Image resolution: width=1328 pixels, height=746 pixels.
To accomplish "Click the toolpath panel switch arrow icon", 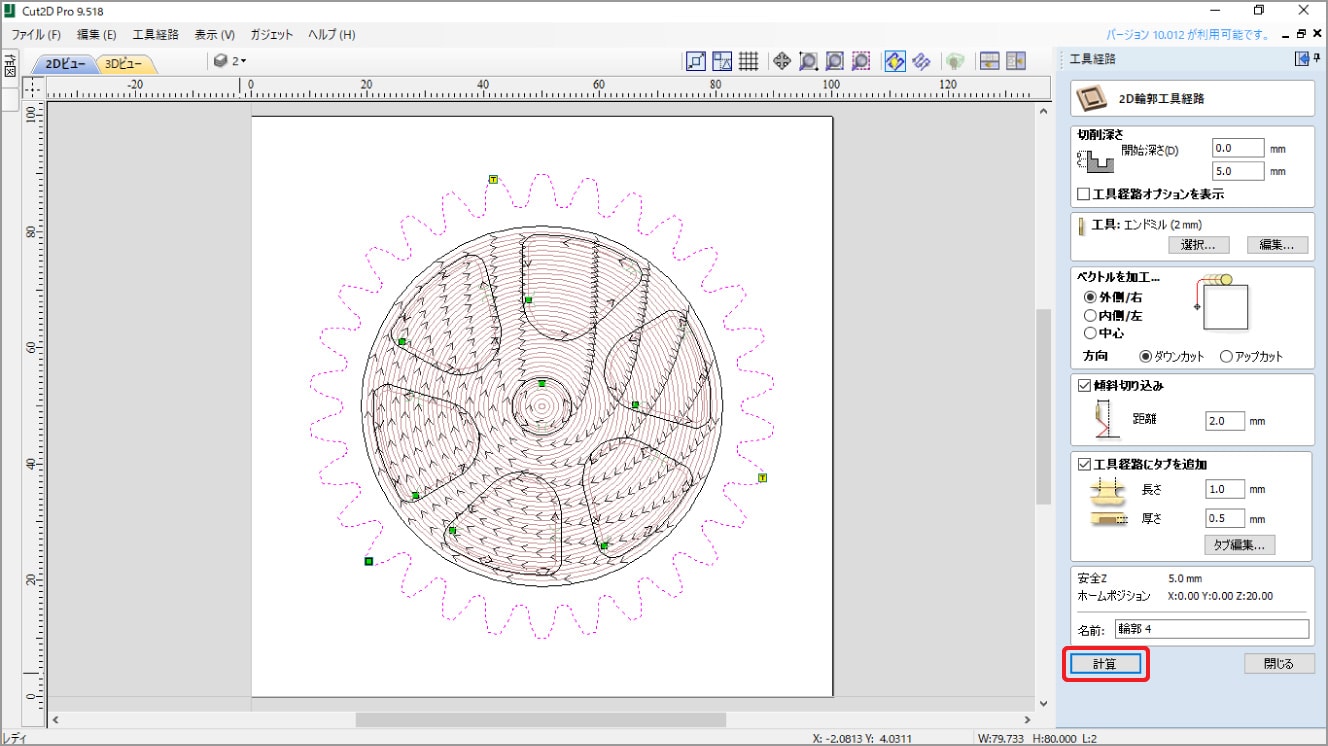I will pyautogui.click(x=1302, y=59).
